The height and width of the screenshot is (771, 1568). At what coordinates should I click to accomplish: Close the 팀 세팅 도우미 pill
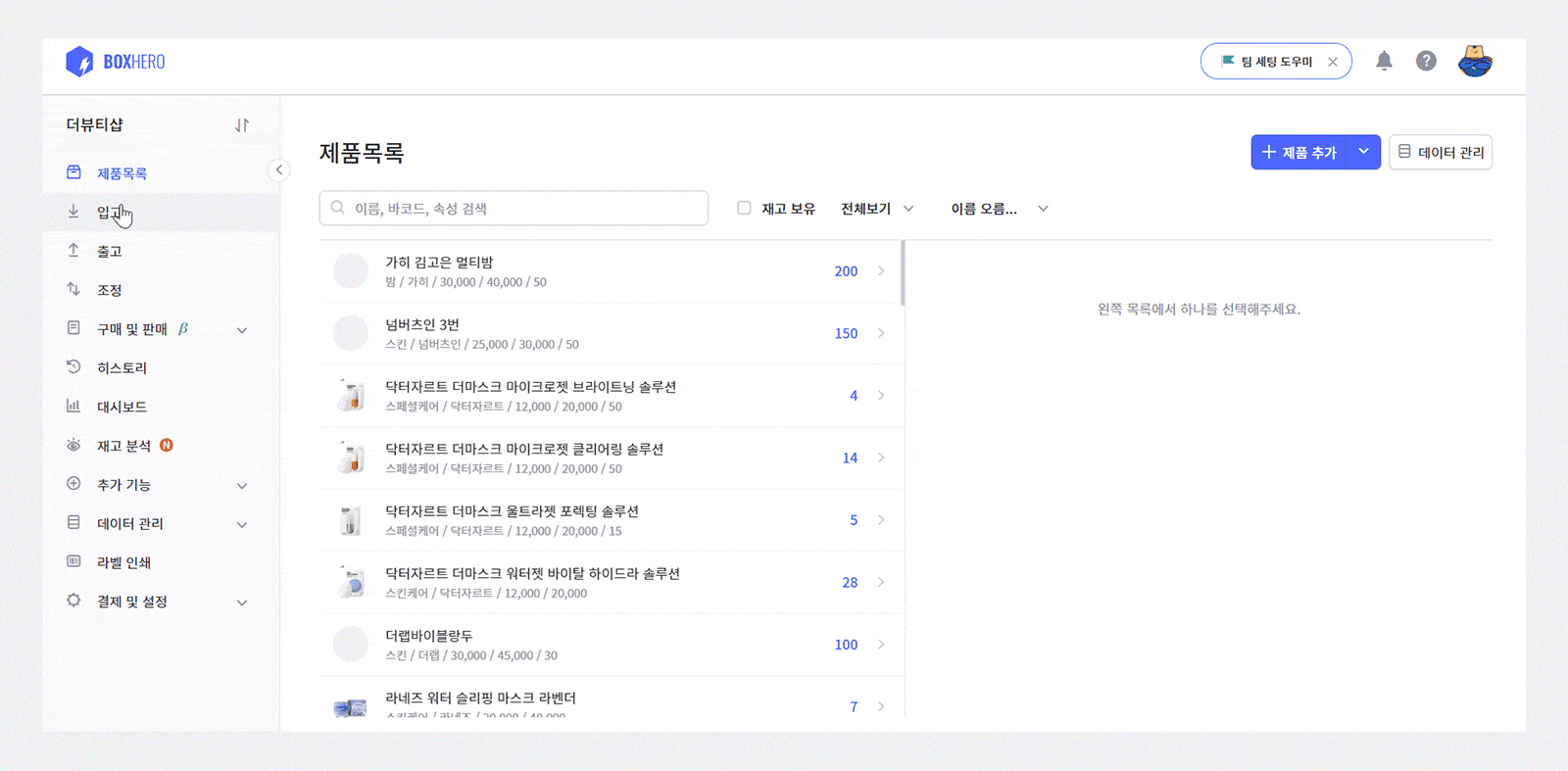(x=1333, y=62)
